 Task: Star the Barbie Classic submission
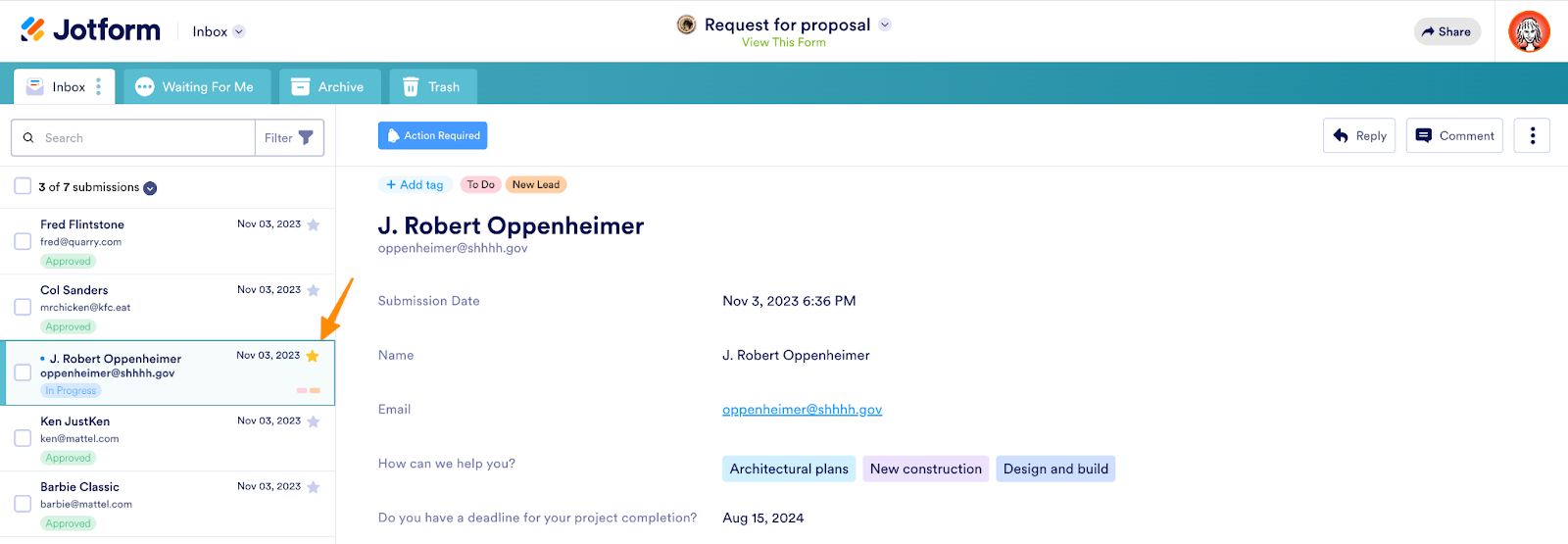click(x=314, y=487)
